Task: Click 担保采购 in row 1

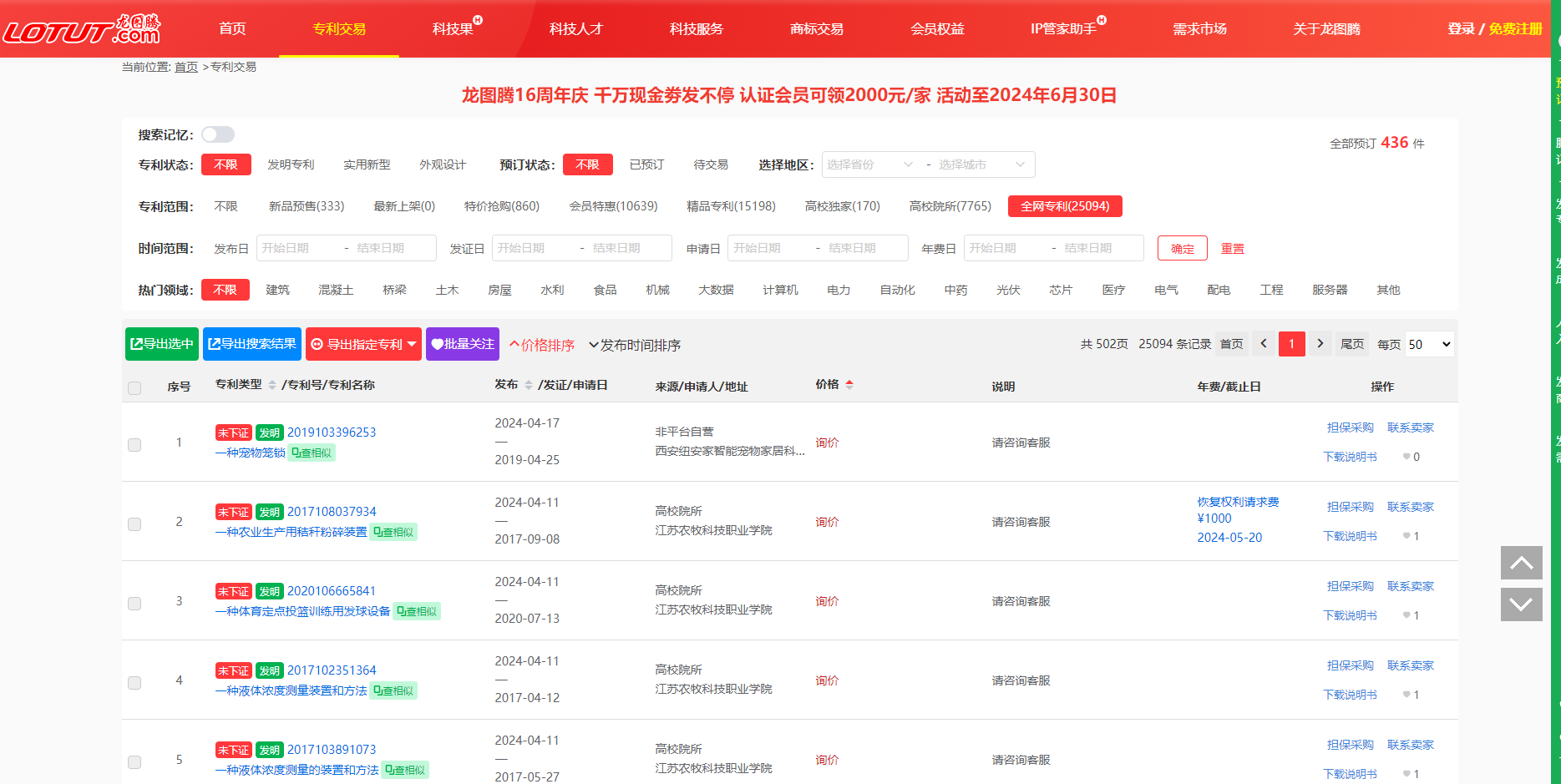Action: [x=1350, y=427]
